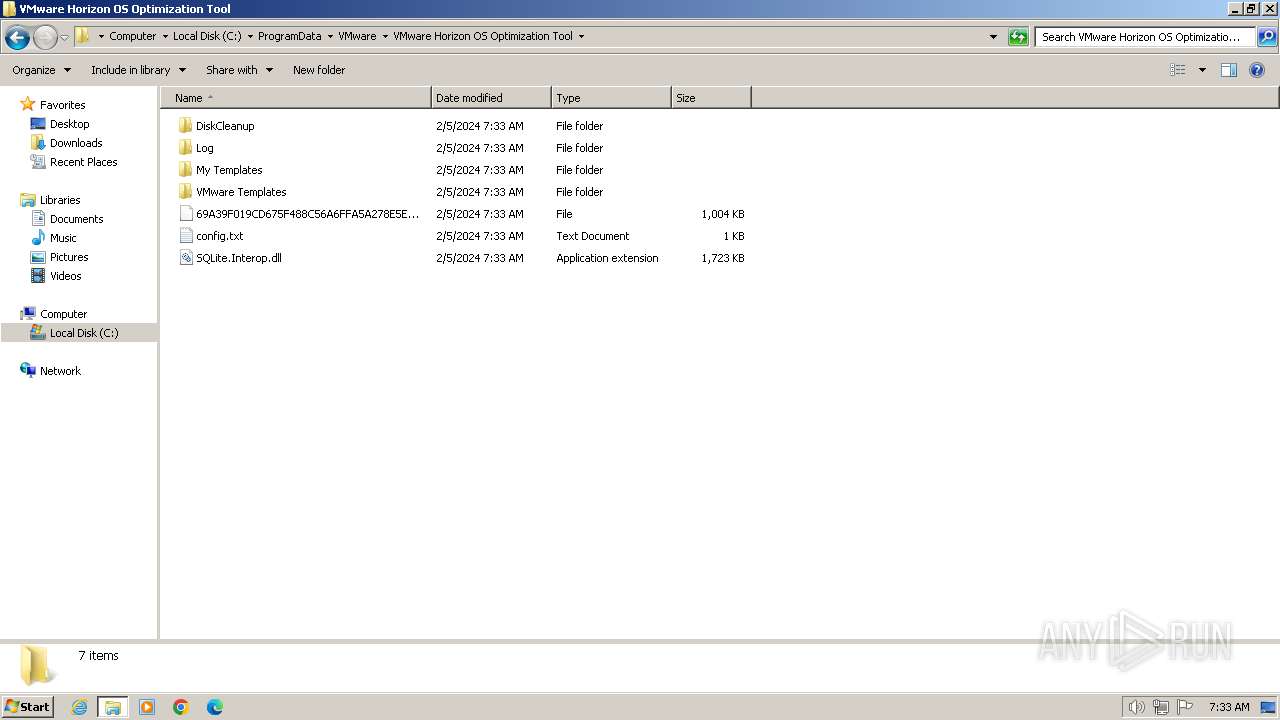Image resolution: width=1280 pixels, height=720 pixels.
Task: Open the address bar history dropdown
Action: click(993, 37)
